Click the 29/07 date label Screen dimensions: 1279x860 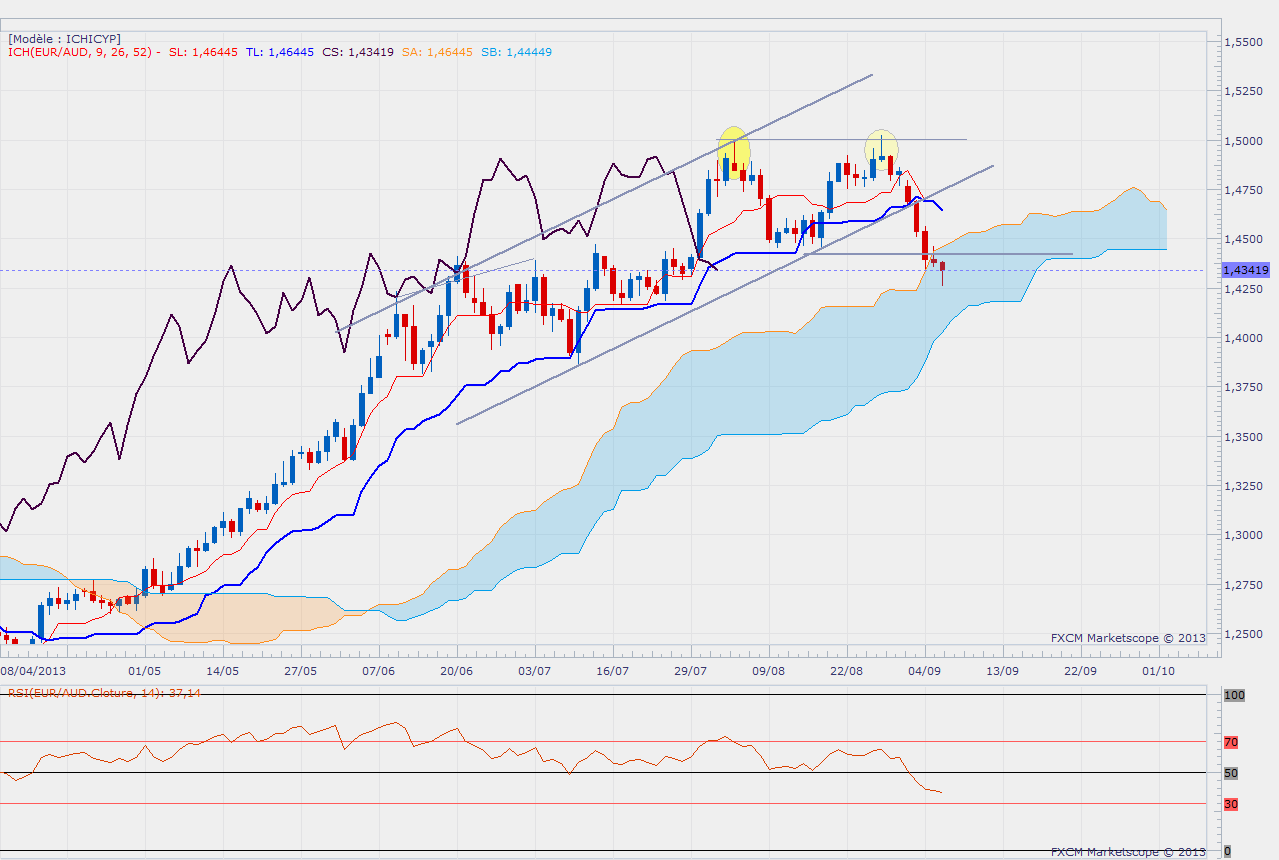690,672
